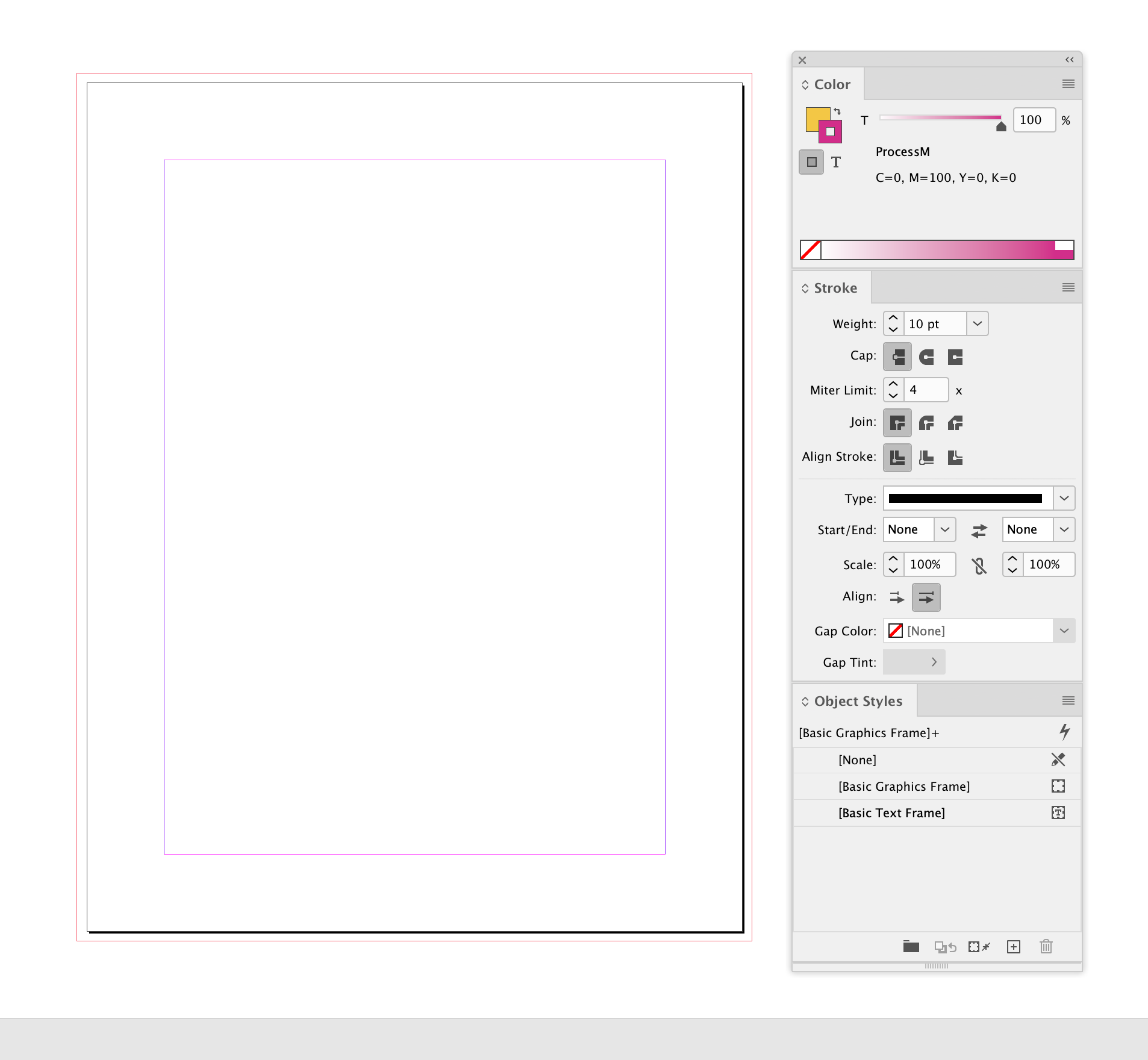
Task: Open the Stroke panel menu
Action: point(1068,287)
